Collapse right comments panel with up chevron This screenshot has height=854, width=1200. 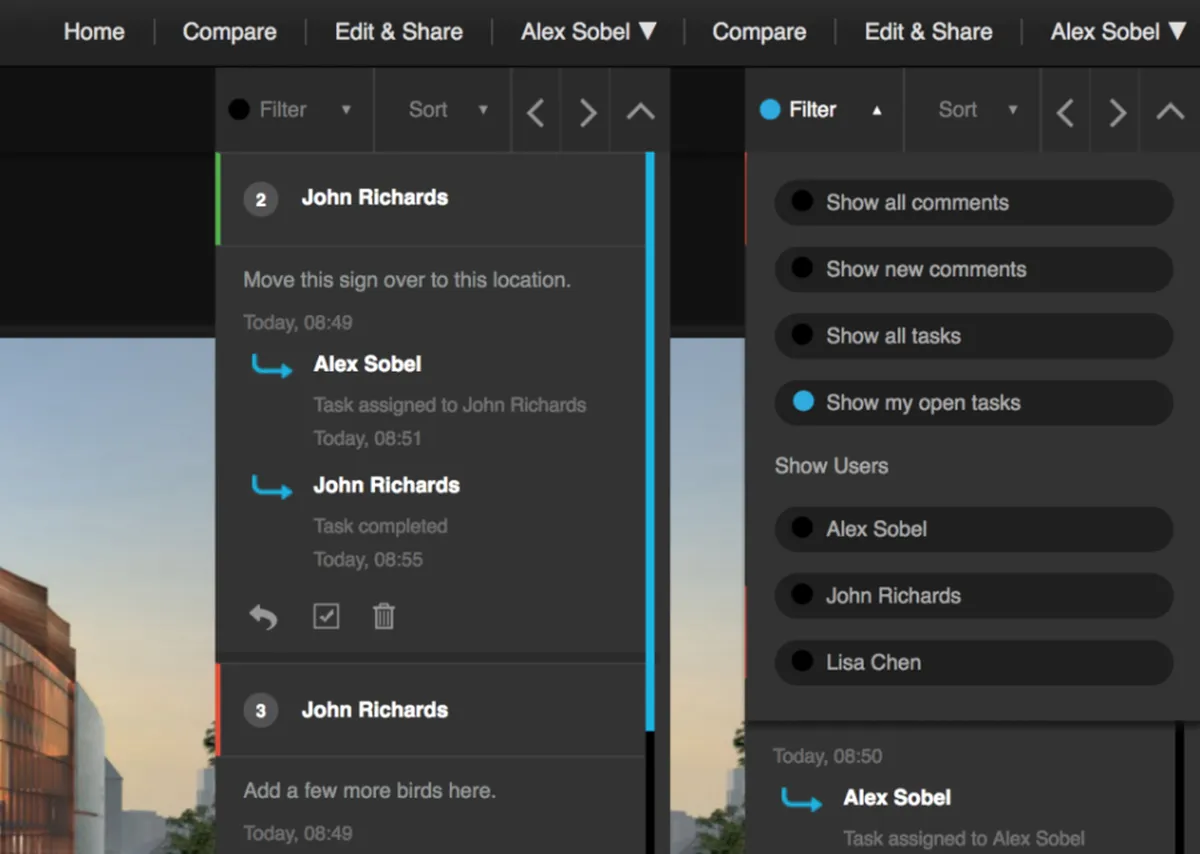click(1170, 111)
